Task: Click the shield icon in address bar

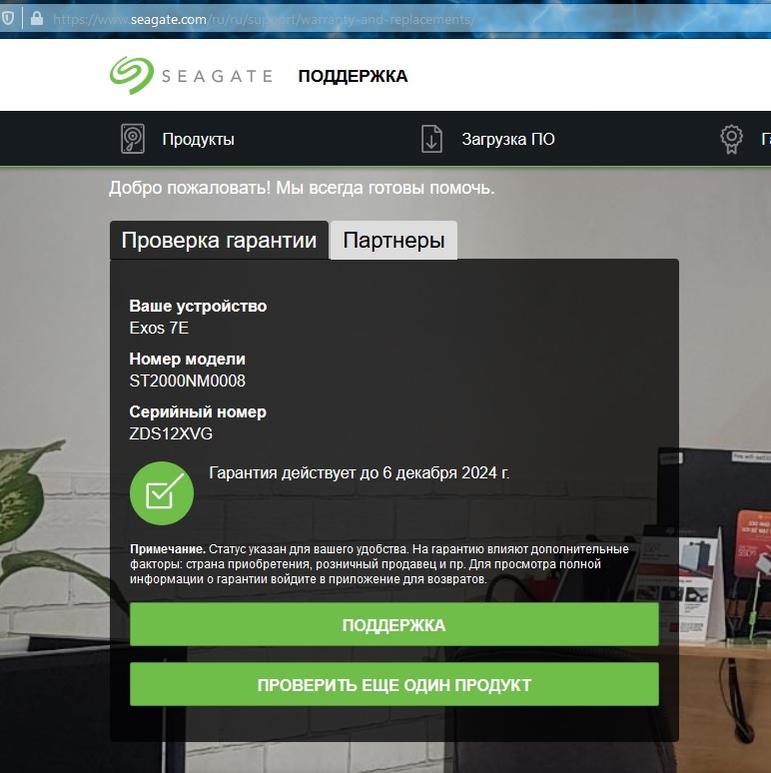Action: coord(8,19)
